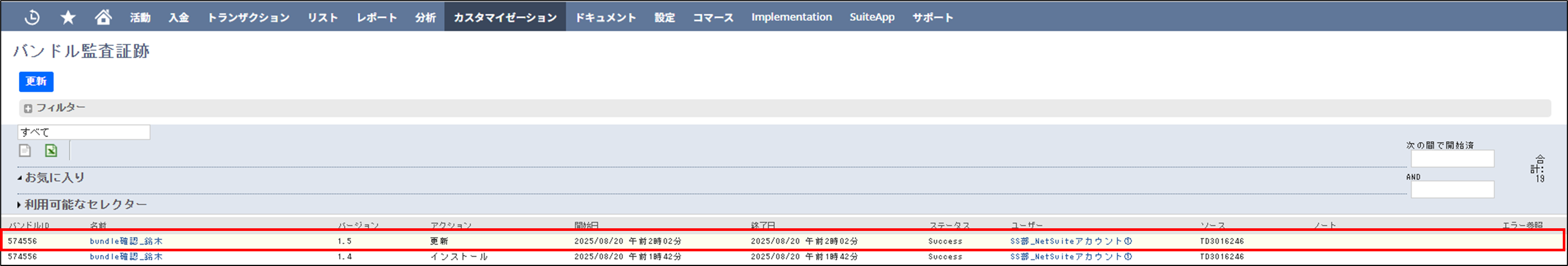This screenshot has height=266, width=1568.
Task: Expand the フィルター section
Action: click(x=55, y=108)
